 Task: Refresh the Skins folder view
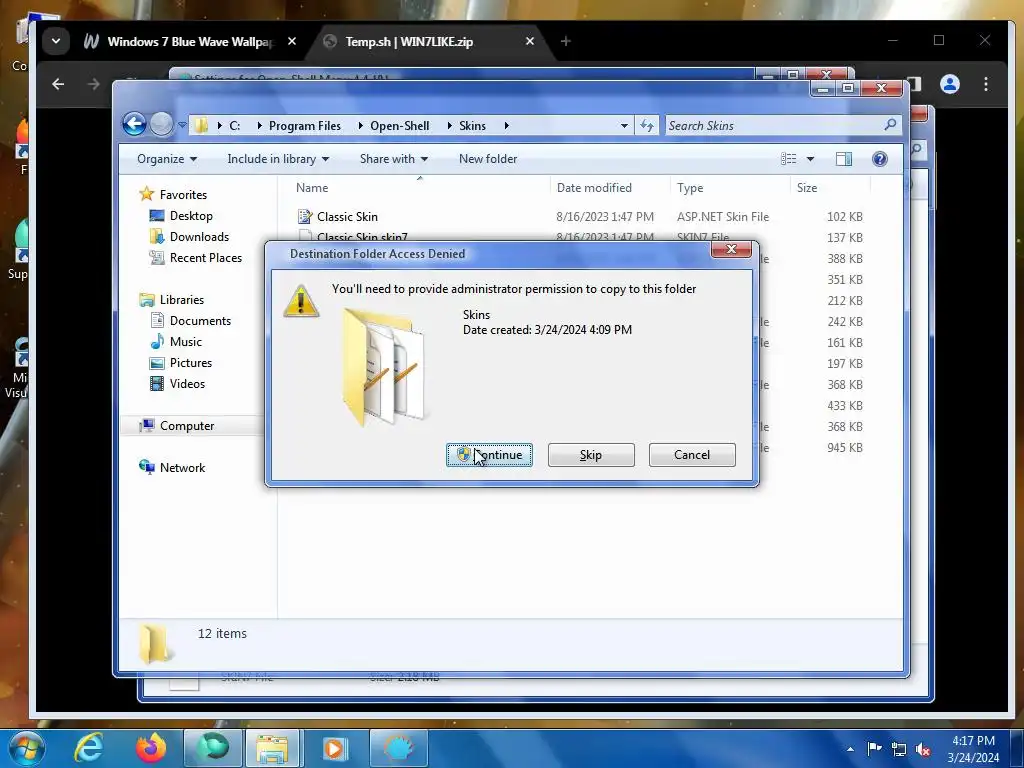[x=647, y=125]
